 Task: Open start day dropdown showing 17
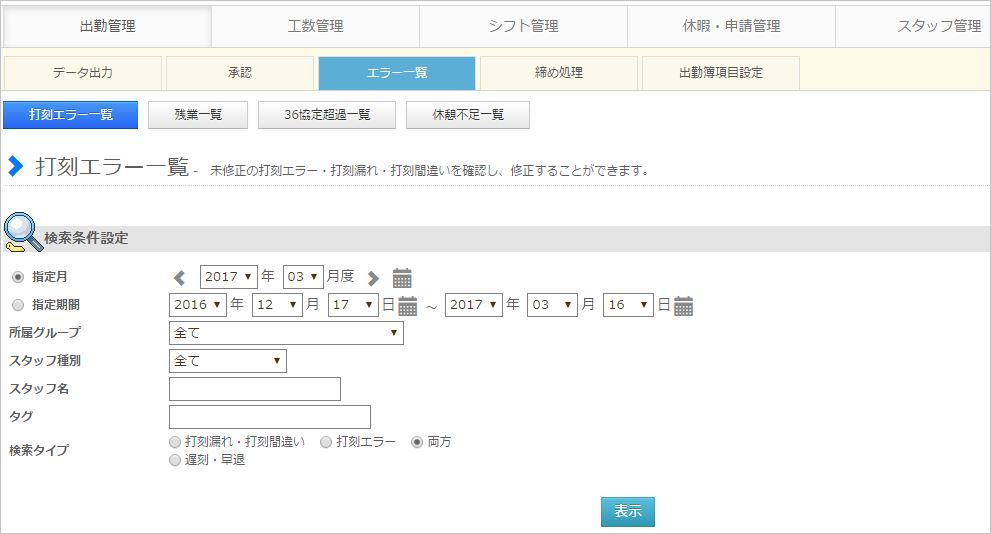pyautogui.click(x=353, y=305)
